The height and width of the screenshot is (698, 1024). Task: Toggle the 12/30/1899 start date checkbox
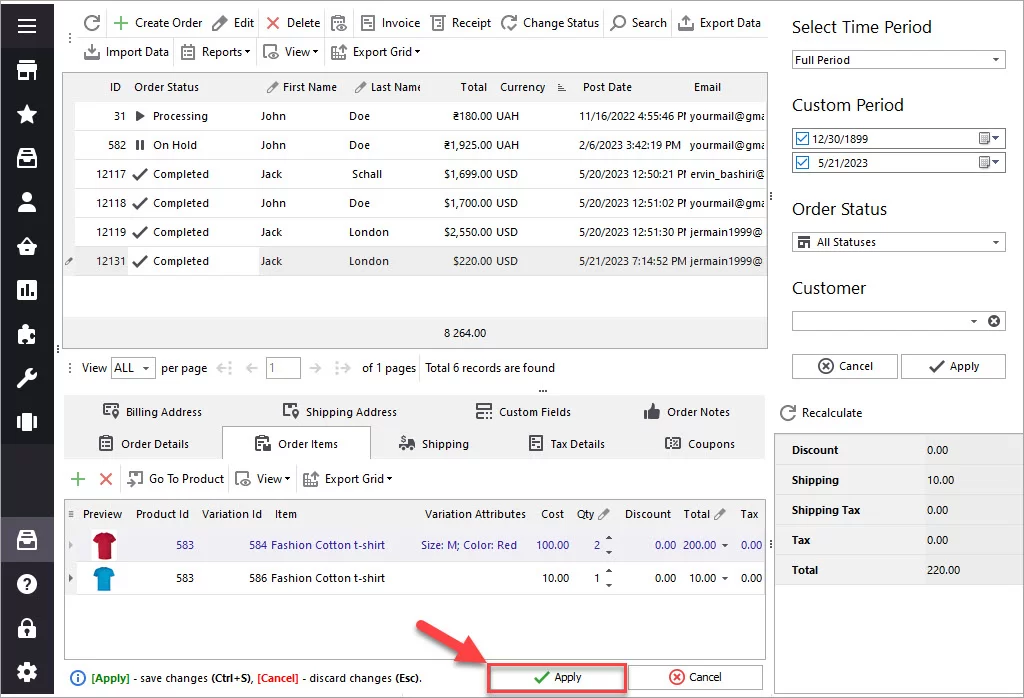[x=802, y=137]
